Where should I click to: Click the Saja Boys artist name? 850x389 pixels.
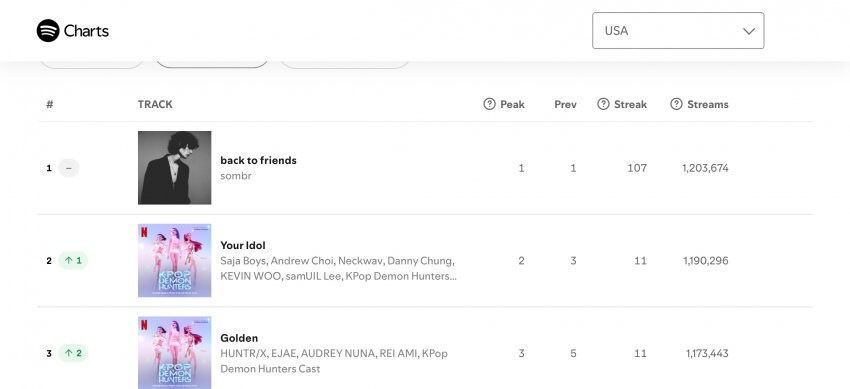[x=243, y=261]
